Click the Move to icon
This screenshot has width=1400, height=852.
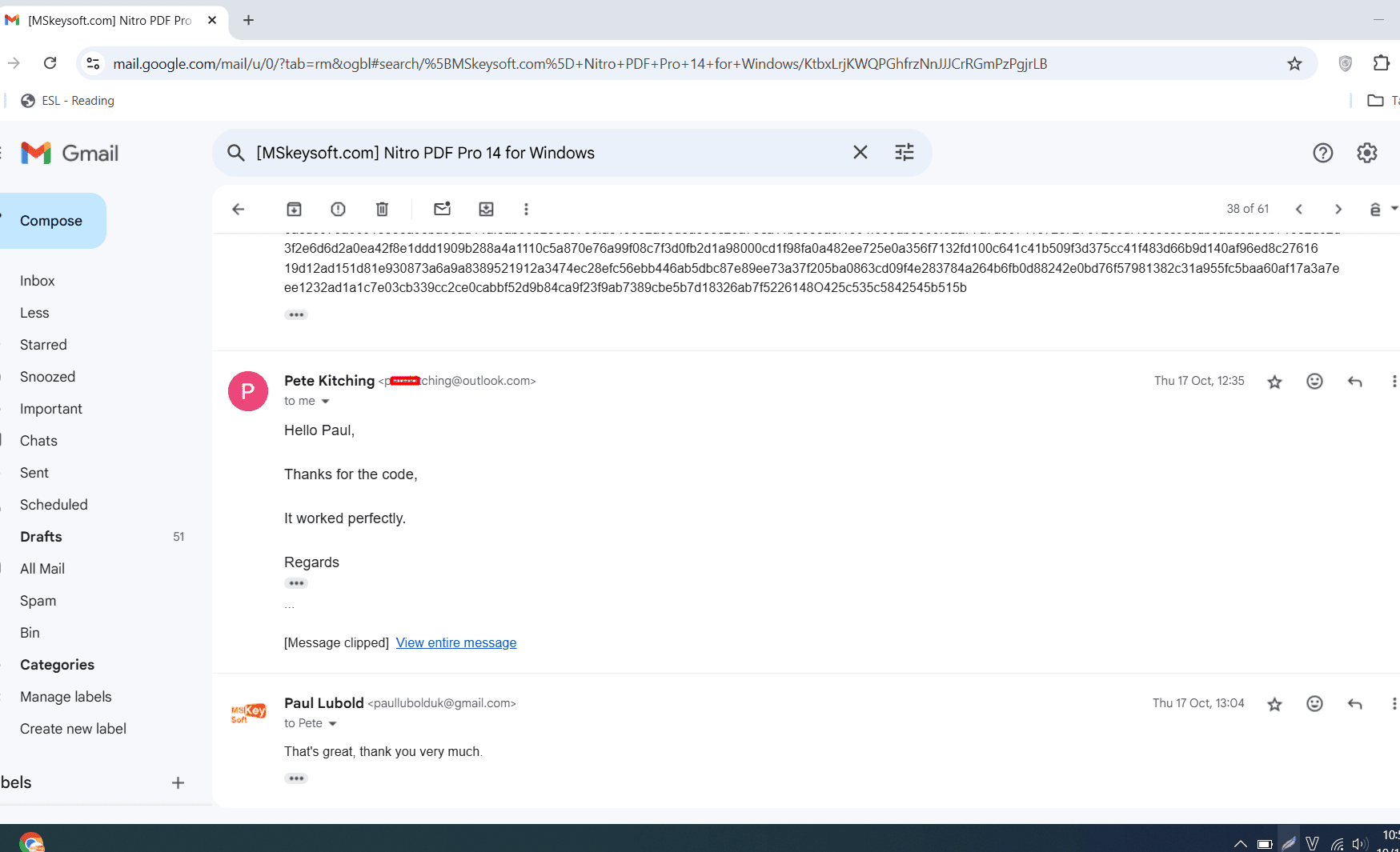click(486, 210)
